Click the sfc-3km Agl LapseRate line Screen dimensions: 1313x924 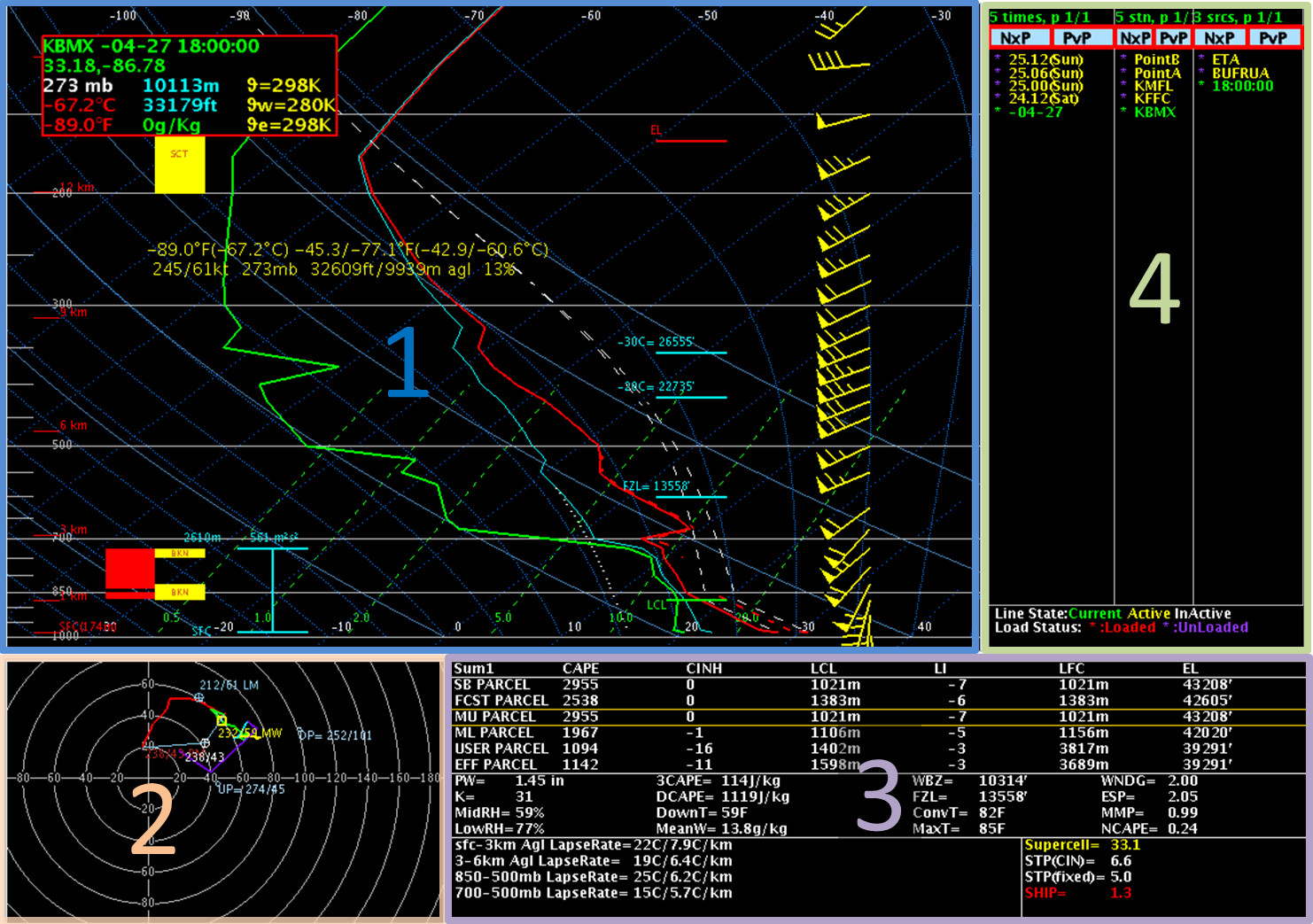[x=594, y=844]
